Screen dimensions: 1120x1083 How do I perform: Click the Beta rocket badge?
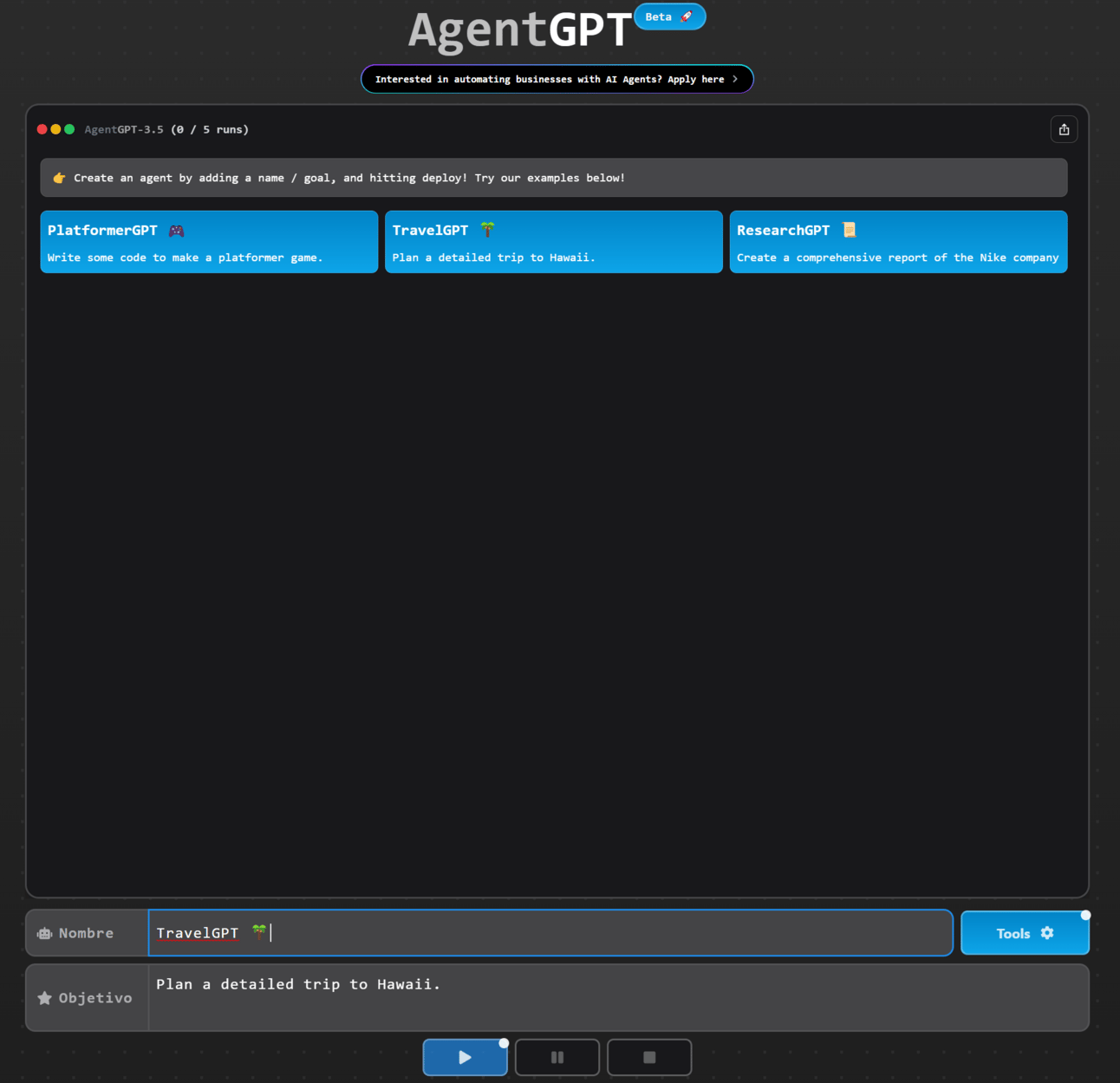[669, 16]
